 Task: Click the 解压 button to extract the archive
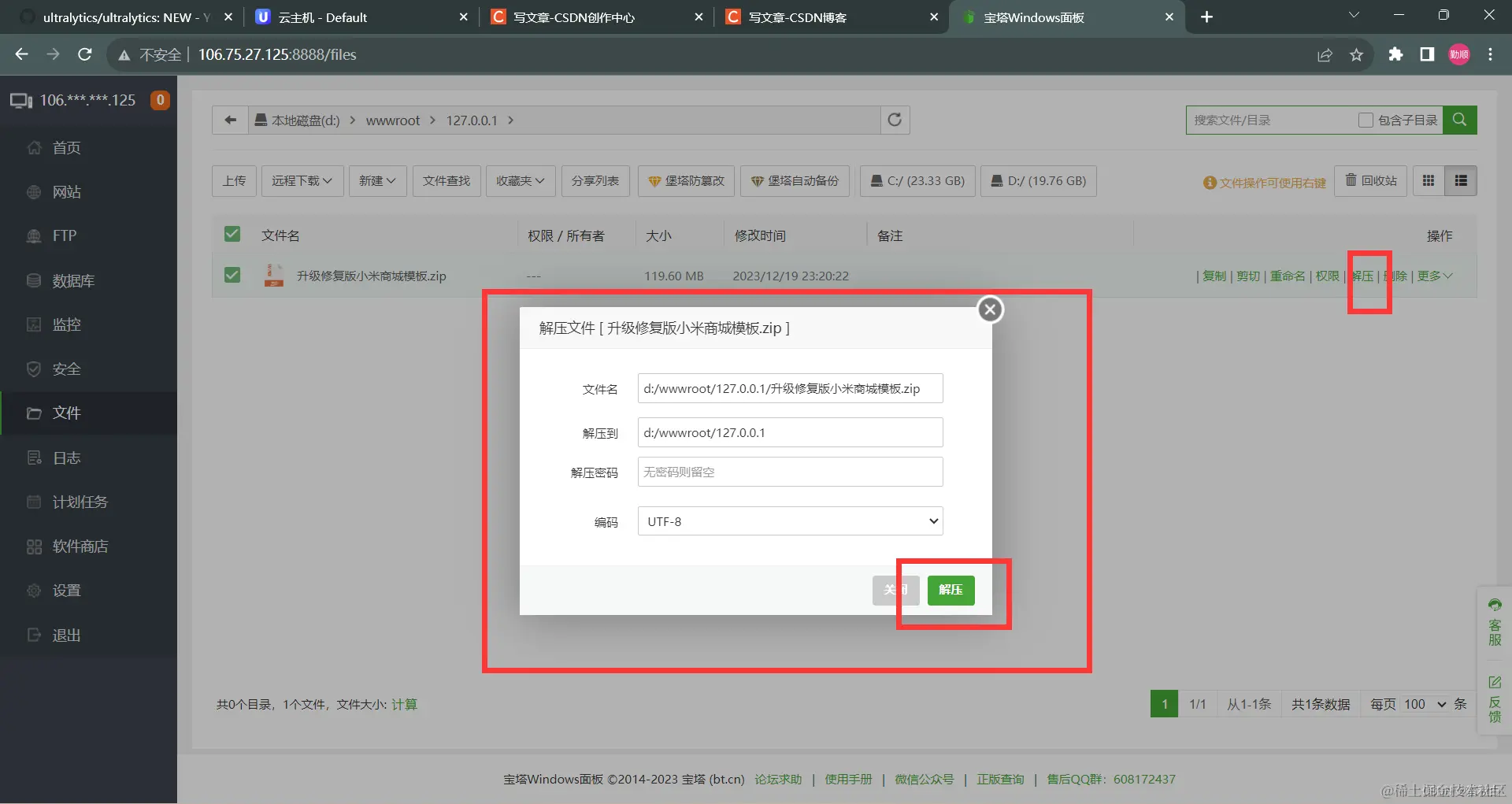click(951, 590)
